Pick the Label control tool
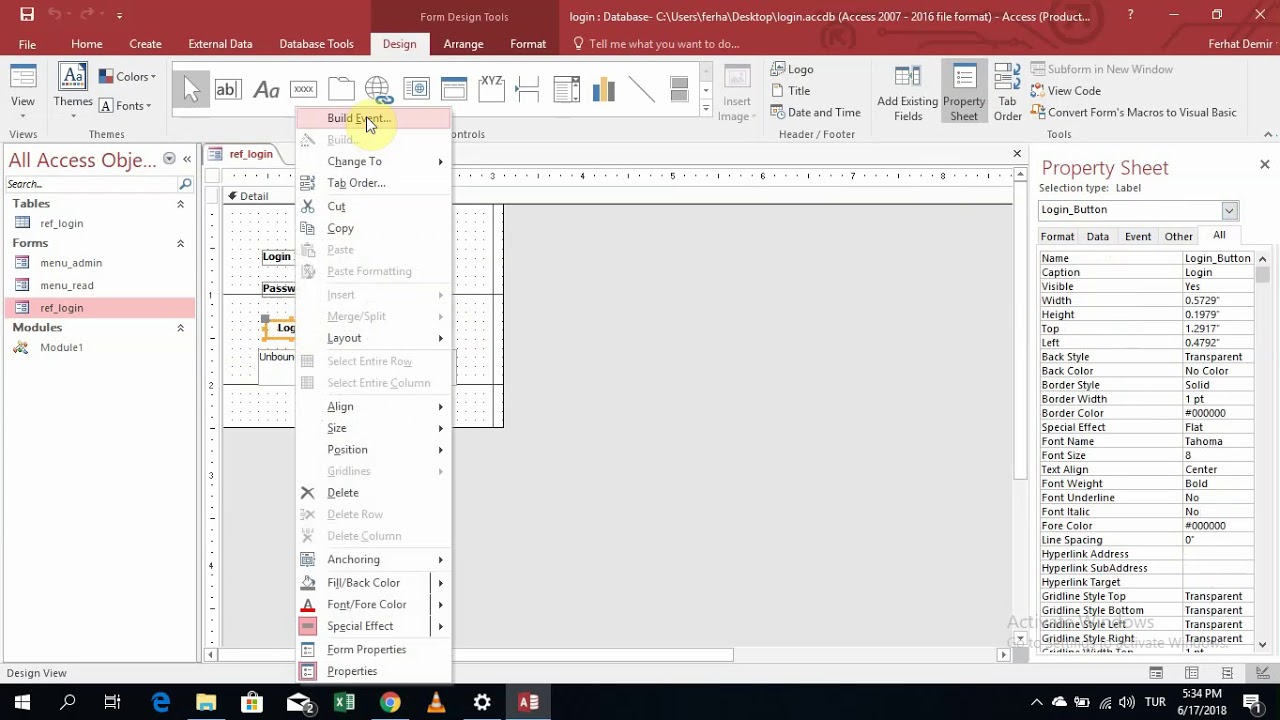 266,89
